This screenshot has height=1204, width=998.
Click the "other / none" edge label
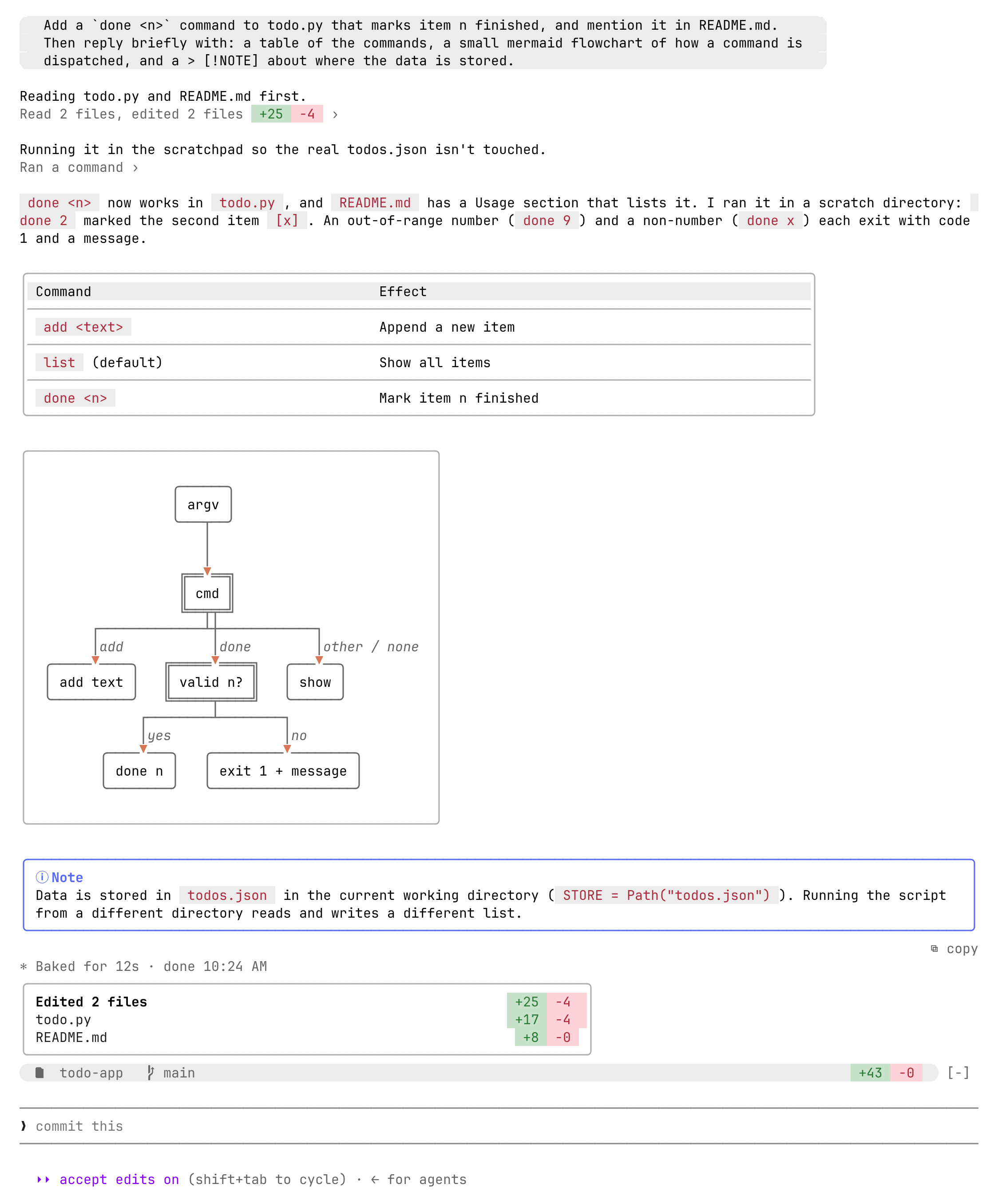[x=371, y=647]
